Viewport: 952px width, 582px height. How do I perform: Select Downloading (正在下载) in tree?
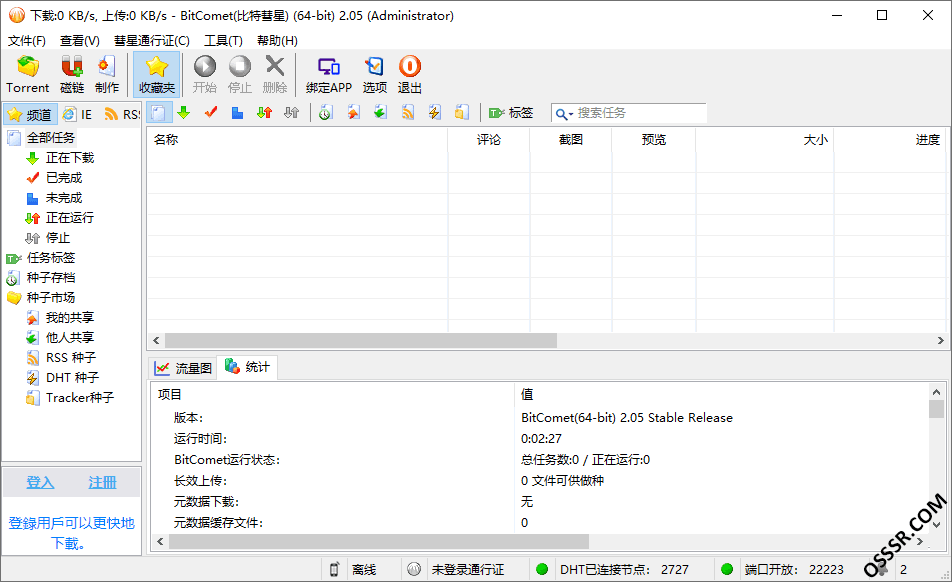[70, 158]
